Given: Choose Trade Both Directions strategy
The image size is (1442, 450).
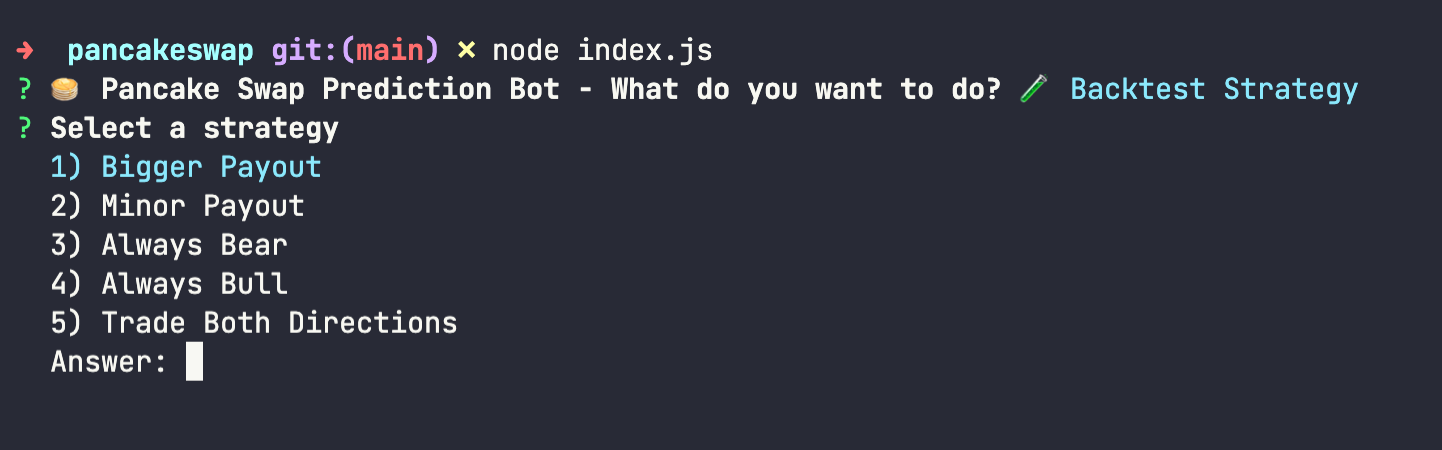Looking at the screenshot, I should pos(254,323).
